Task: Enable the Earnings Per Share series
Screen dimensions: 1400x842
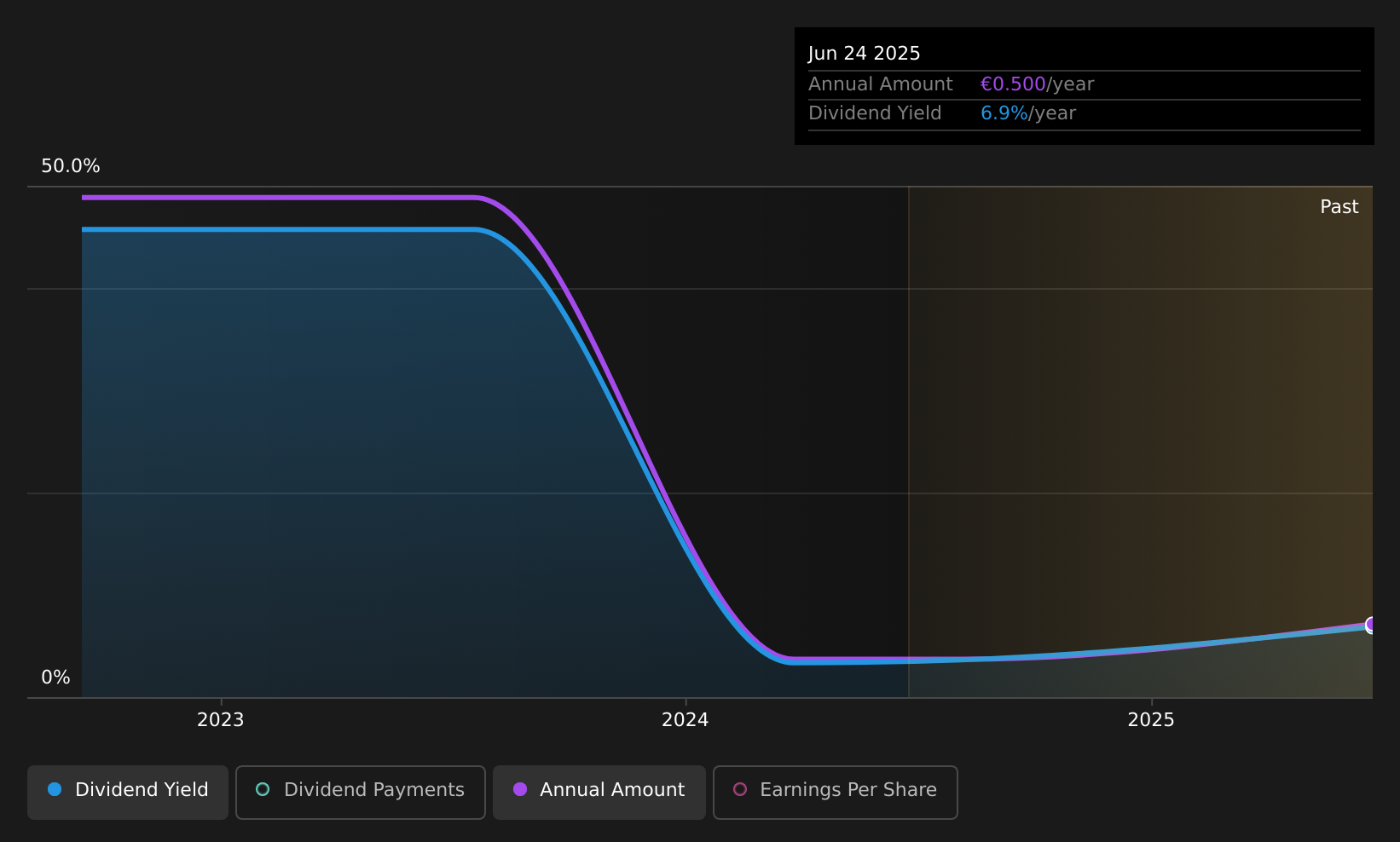Action: point(836,793)
